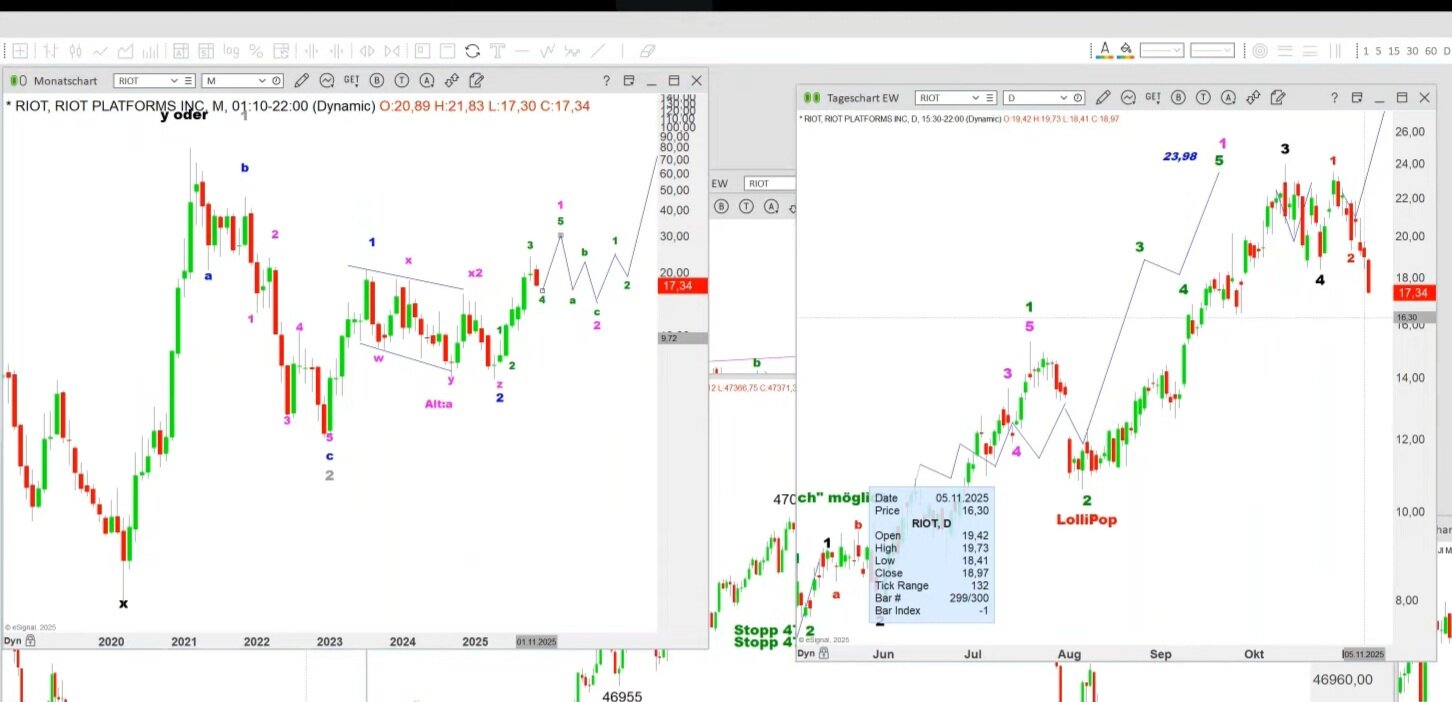
Task: Switch to the 15-minute interval
Action: tap(1394, 51)
